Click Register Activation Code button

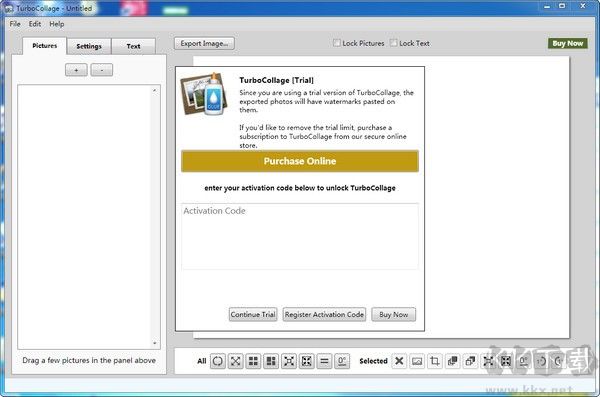coord(324,314)
